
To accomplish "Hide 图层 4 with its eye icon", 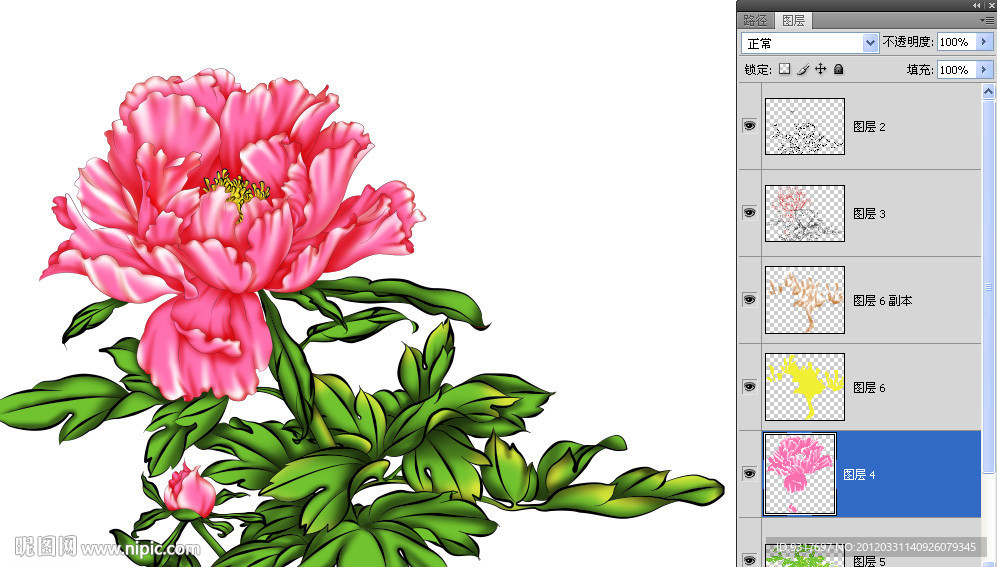I will (x=750, y=474).
